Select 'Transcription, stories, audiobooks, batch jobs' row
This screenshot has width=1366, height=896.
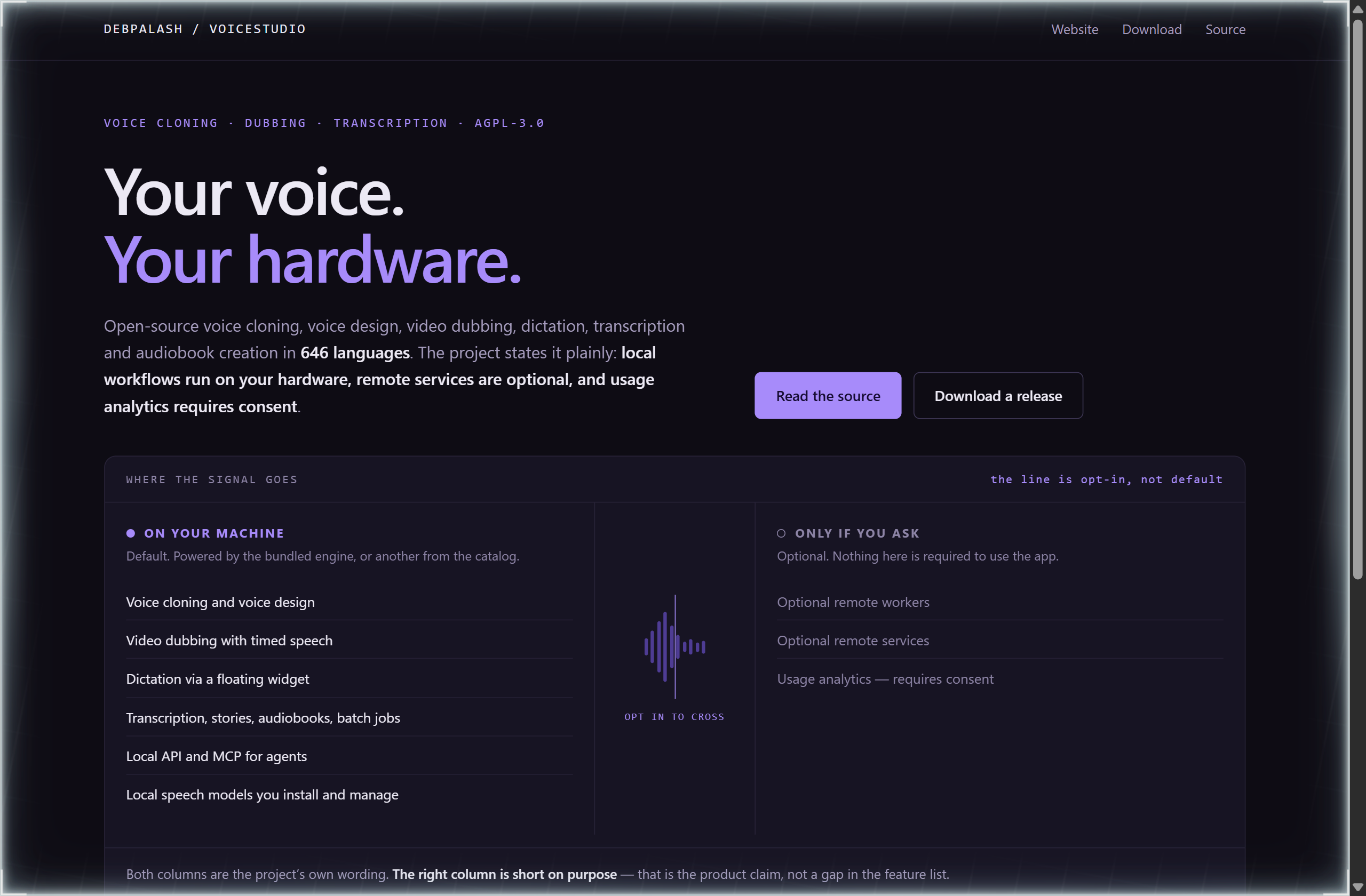point(349,718)
